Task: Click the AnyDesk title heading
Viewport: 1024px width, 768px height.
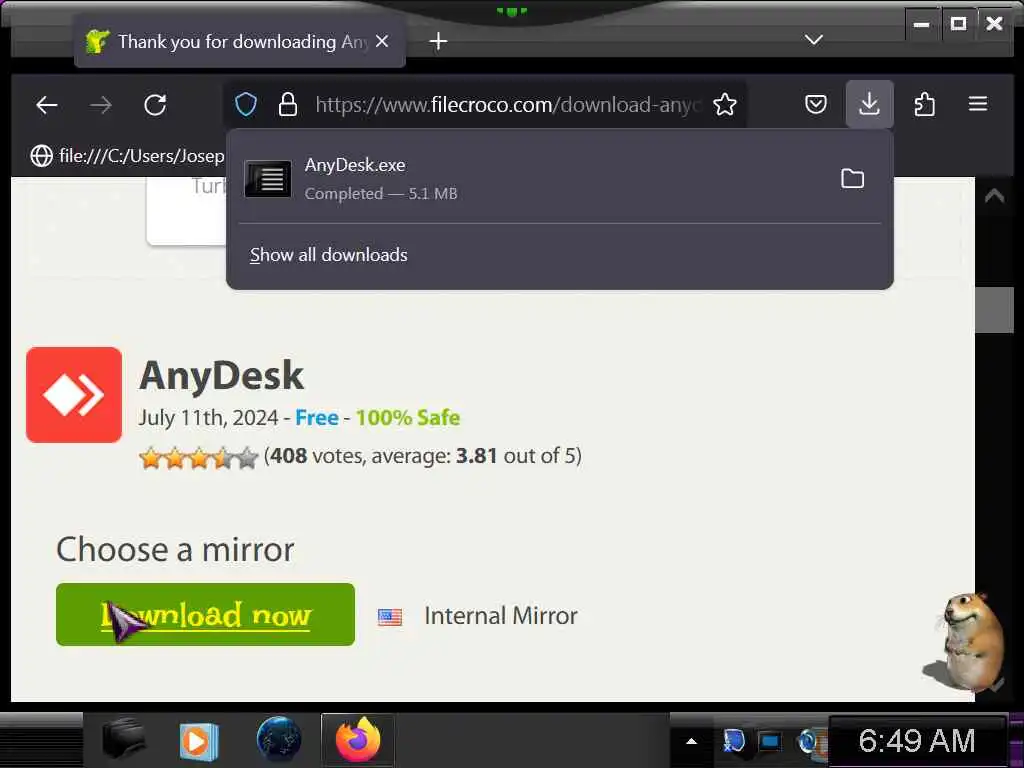Action: pyautogui.click(x=221, y=375)
